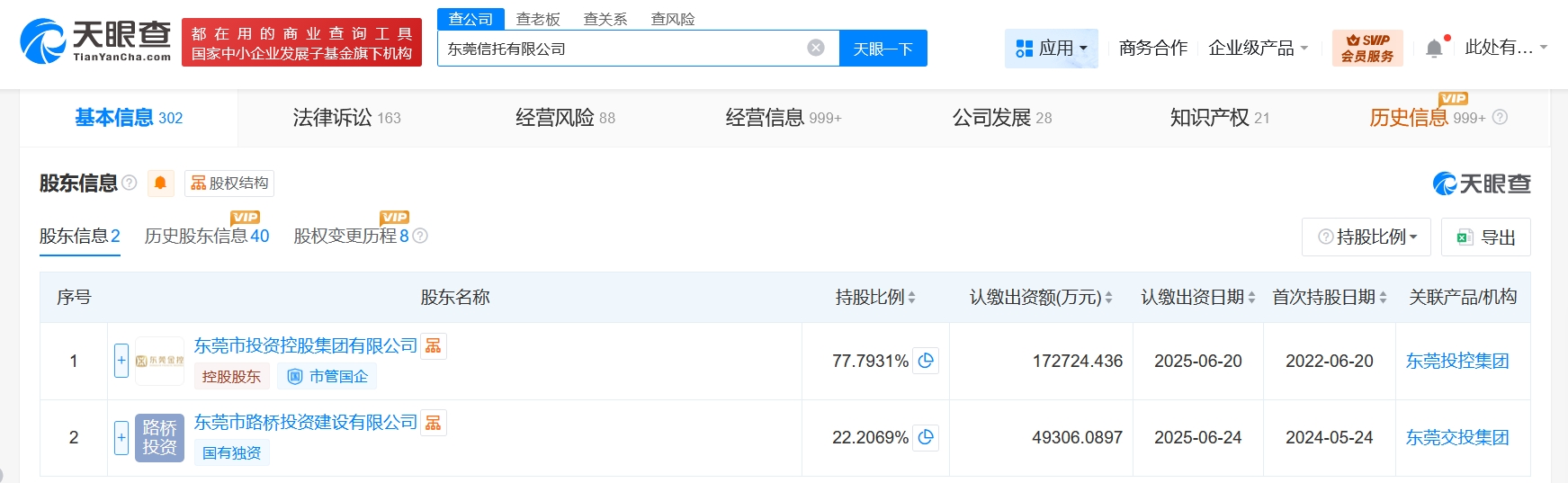This screenshot has height=483, width=1568.
Task: Click the 天眼一下 search button
Action: [x=883, y=49]
